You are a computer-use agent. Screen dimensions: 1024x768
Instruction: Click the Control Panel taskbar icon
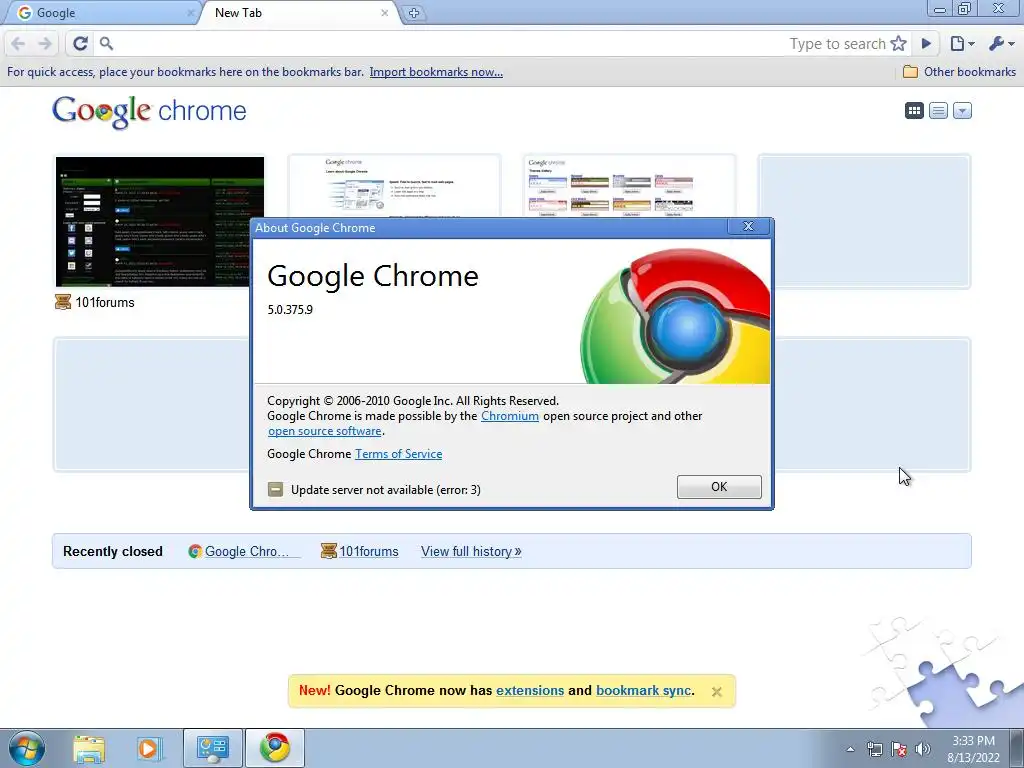(213, 748)
